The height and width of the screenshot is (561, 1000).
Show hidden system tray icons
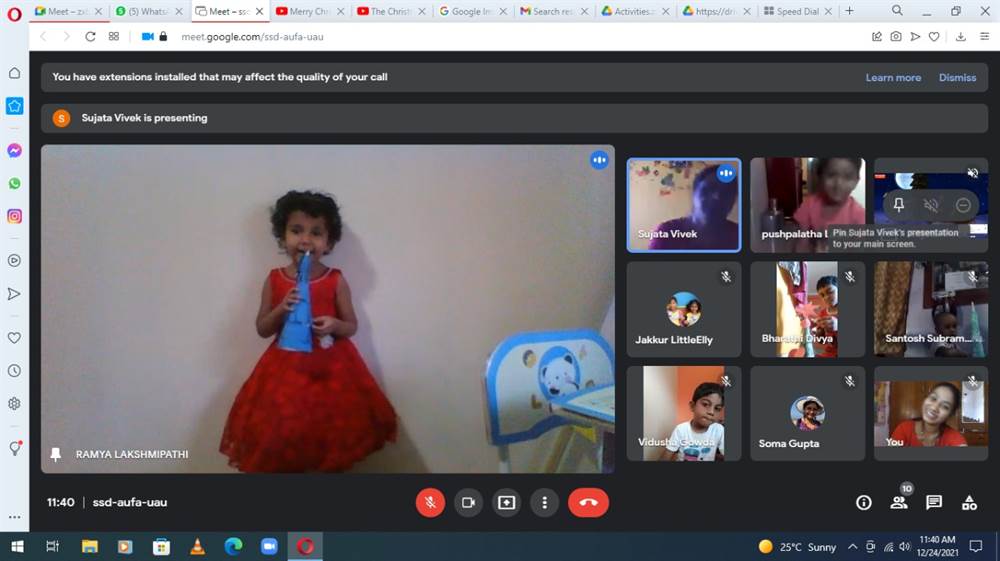(853, 547)
